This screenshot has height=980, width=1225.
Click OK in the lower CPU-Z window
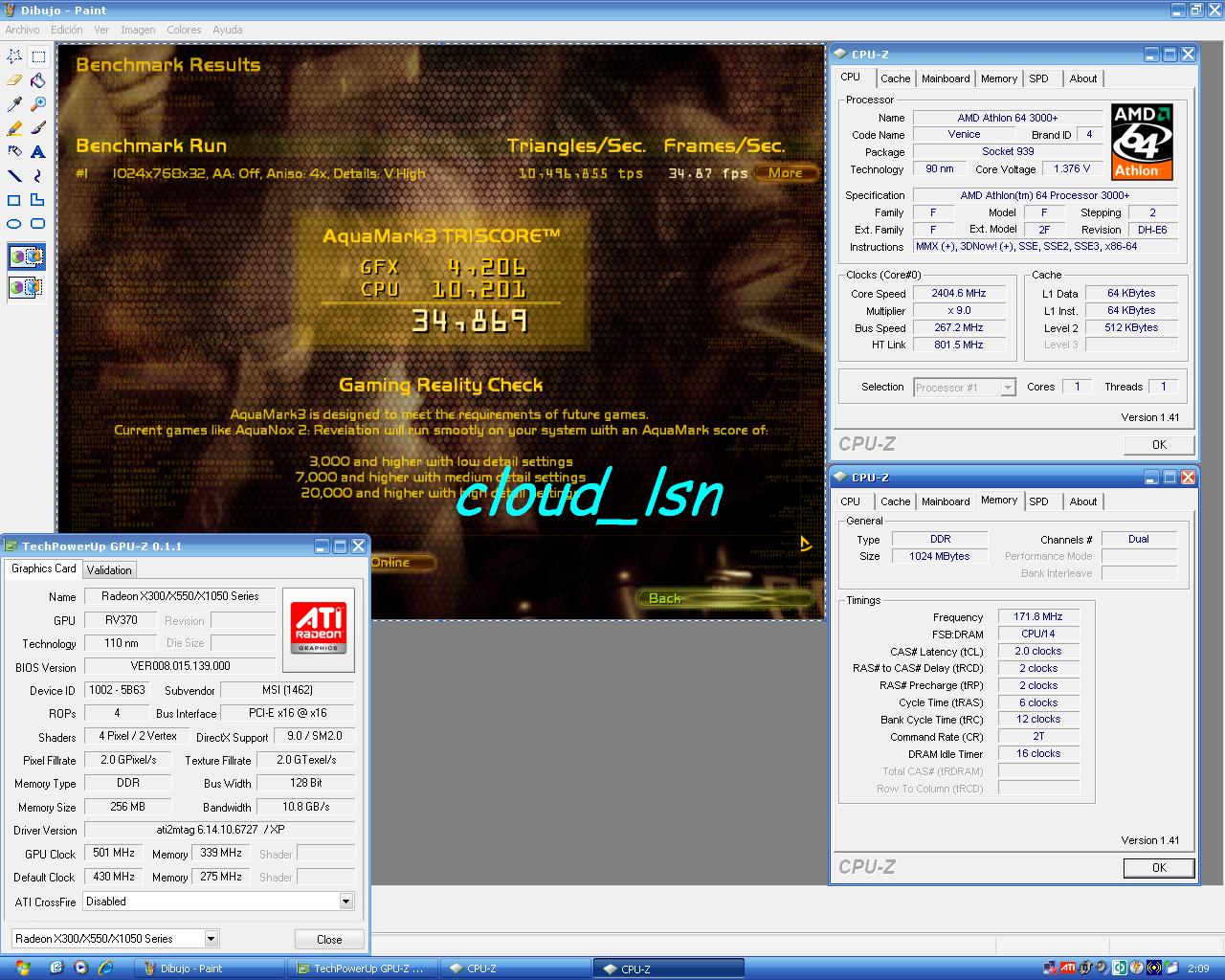(1159, 868)
